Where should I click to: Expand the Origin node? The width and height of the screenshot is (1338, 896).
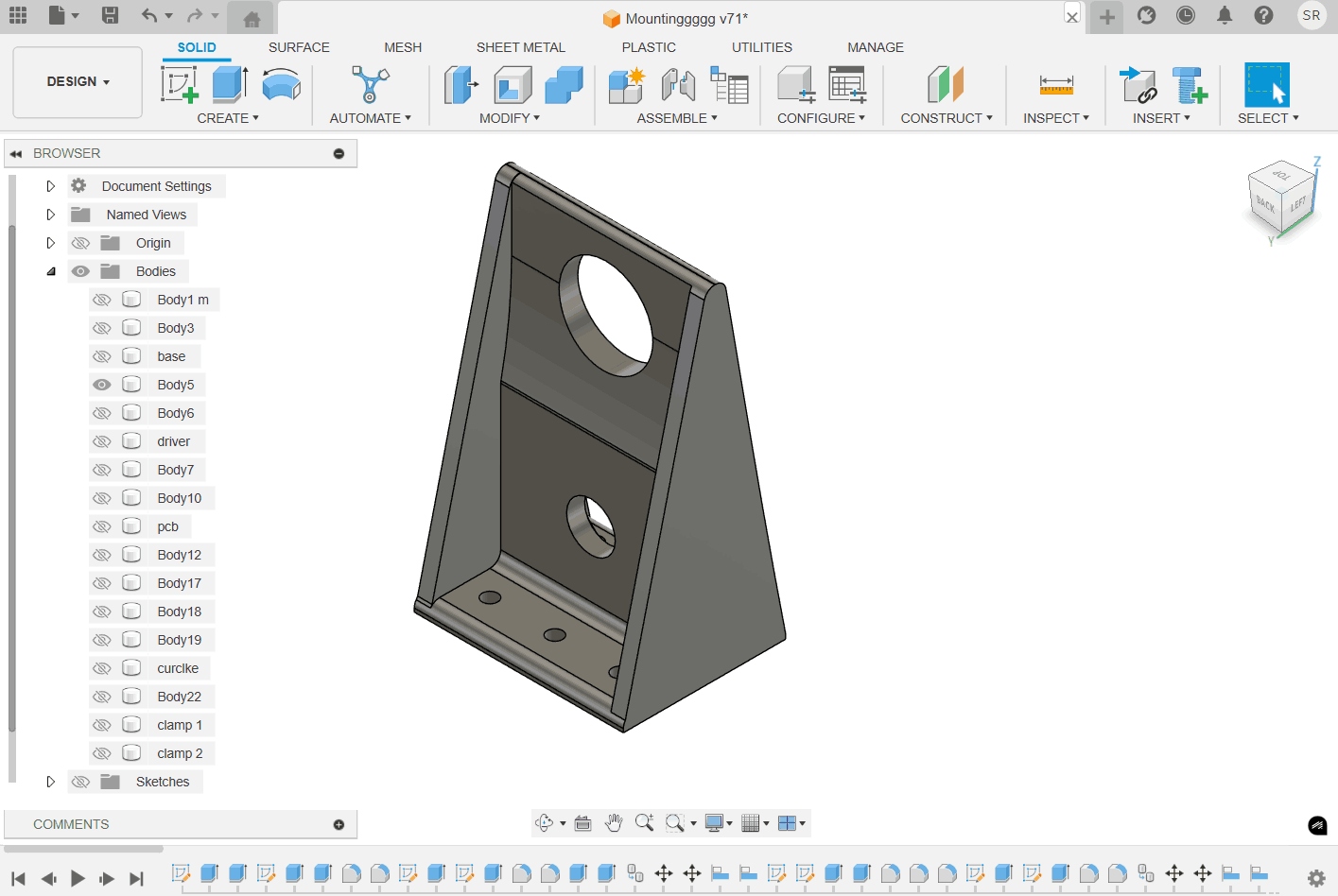point(50,243)
